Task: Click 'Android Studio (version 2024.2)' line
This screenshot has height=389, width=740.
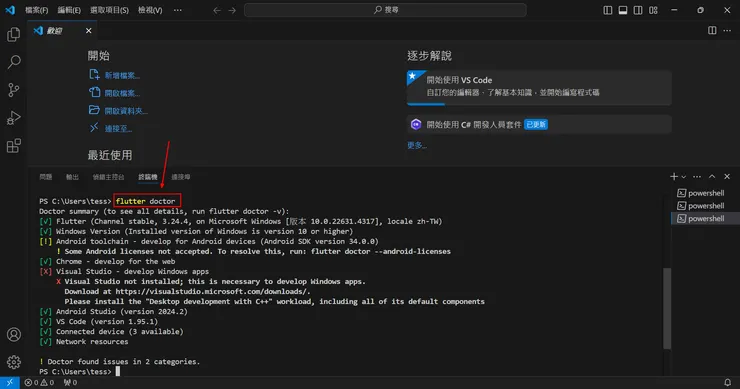Action: [113, 312]
